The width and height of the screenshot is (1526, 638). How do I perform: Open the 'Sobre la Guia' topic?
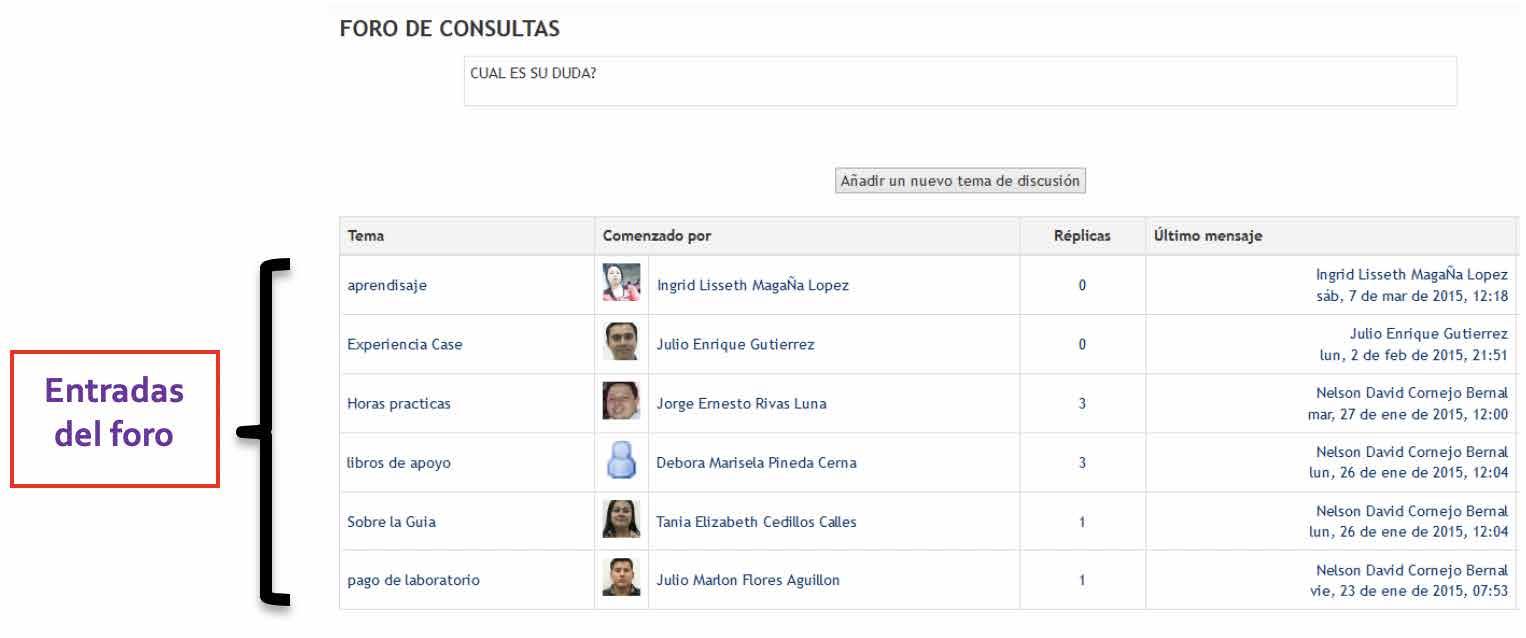pyautogui.click(x=392, y=522)
